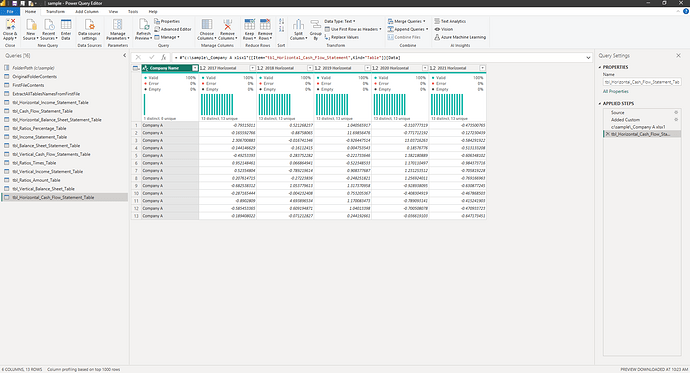Click Replace Values in the ribbon
690x373 pixels.
click(x=341, y=37)
